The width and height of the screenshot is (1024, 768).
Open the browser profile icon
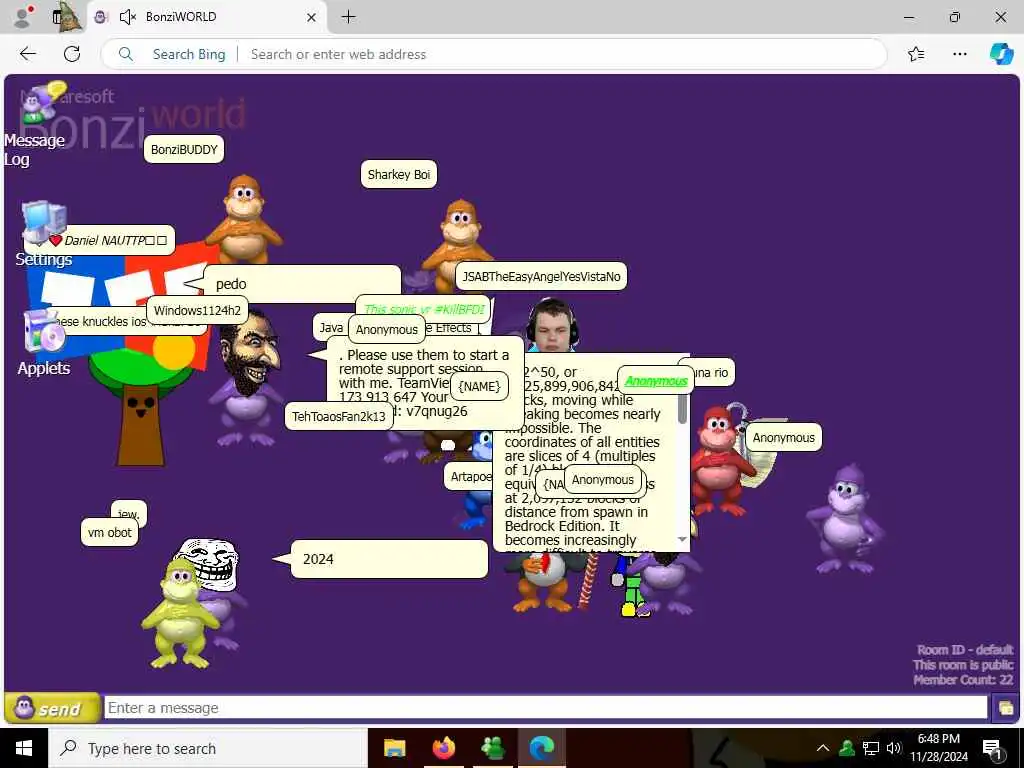click(x=23, y=17)
